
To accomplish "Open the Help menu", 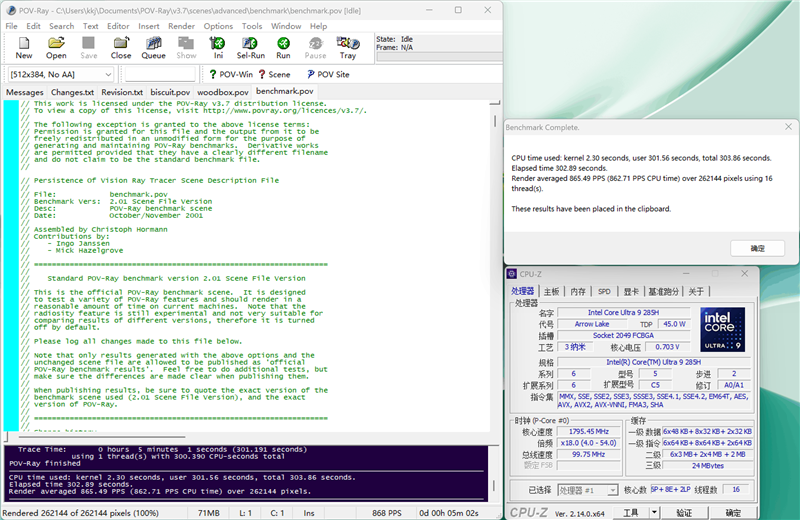I will click(318, 26).
